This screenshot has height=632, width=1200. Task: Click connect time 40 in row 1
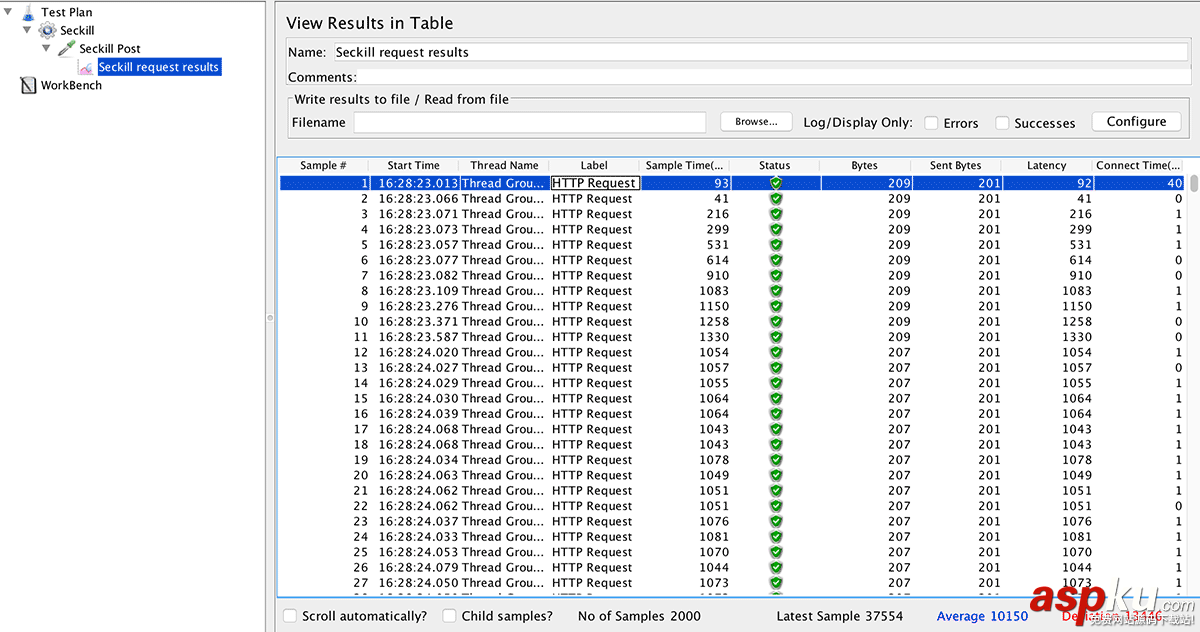coord(1174,183)
